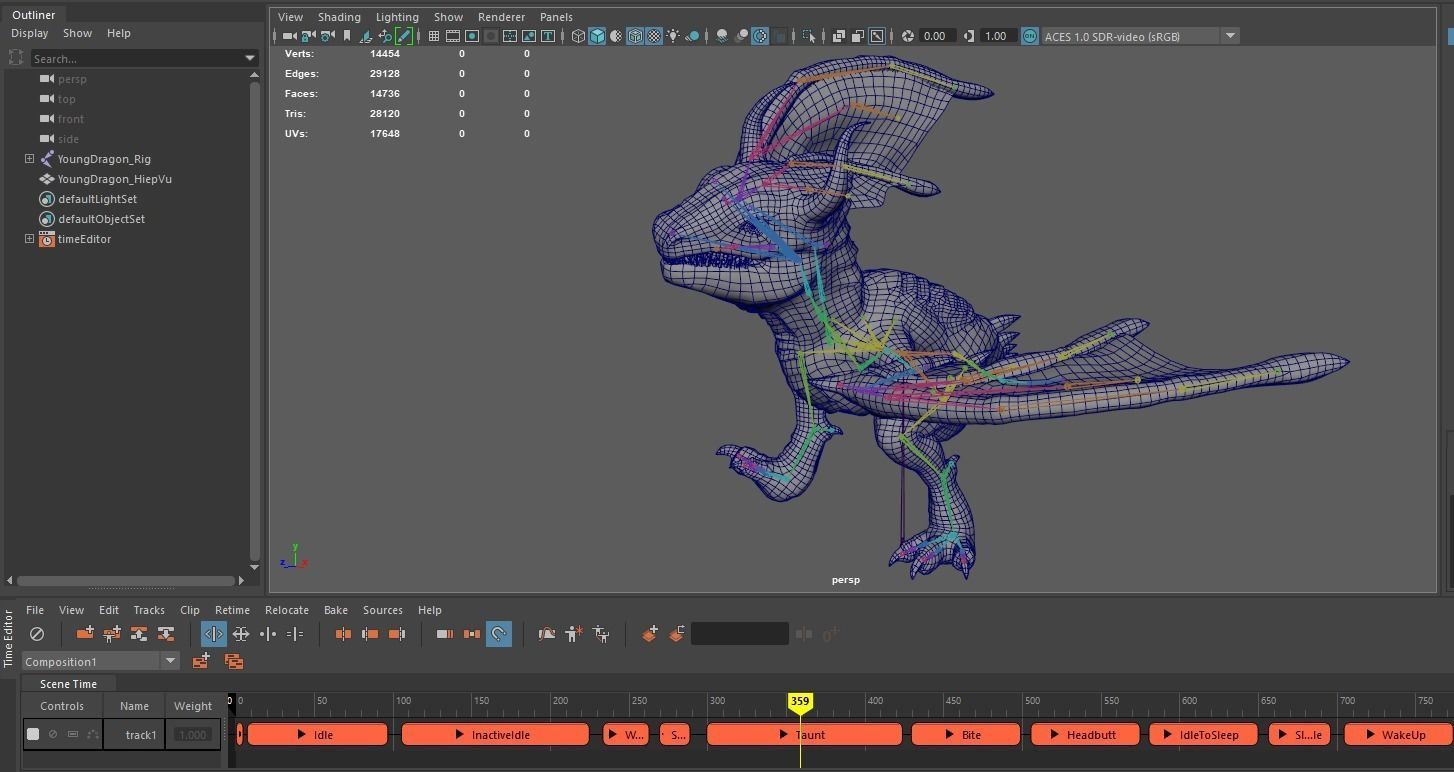Click the gamma value field showing 1.00
The width and height of the screenshot is (1454, 772).
997,36
